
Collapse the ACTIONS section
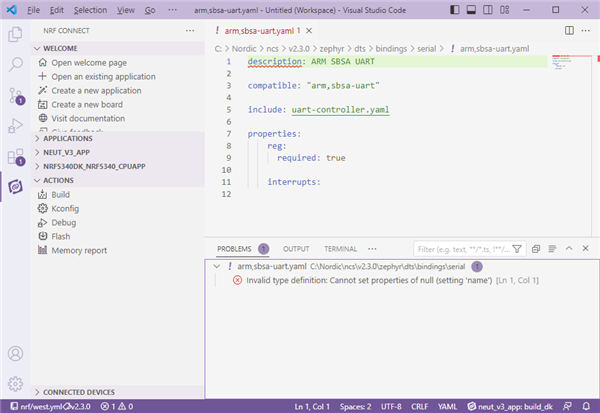pos(118,180)
